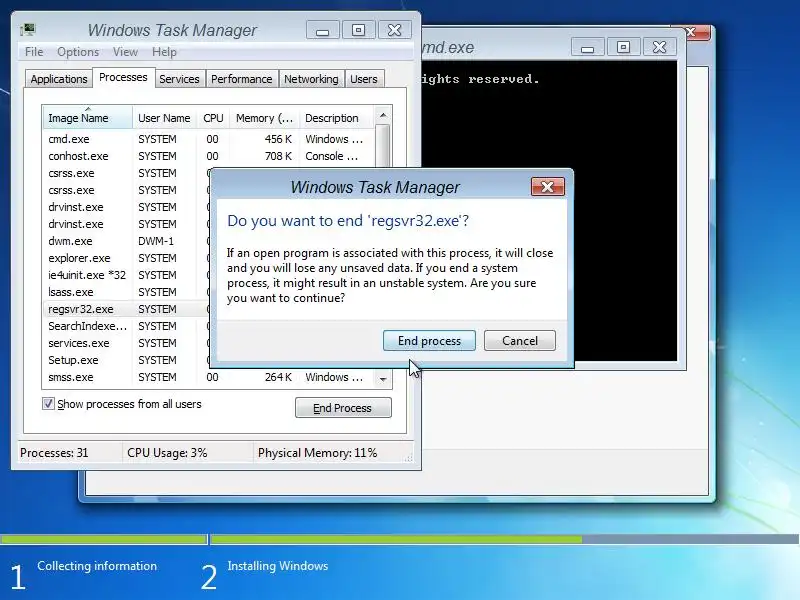The image size is (800, 600).
Task: Sort by CPU column header
Action: [213, 118]
